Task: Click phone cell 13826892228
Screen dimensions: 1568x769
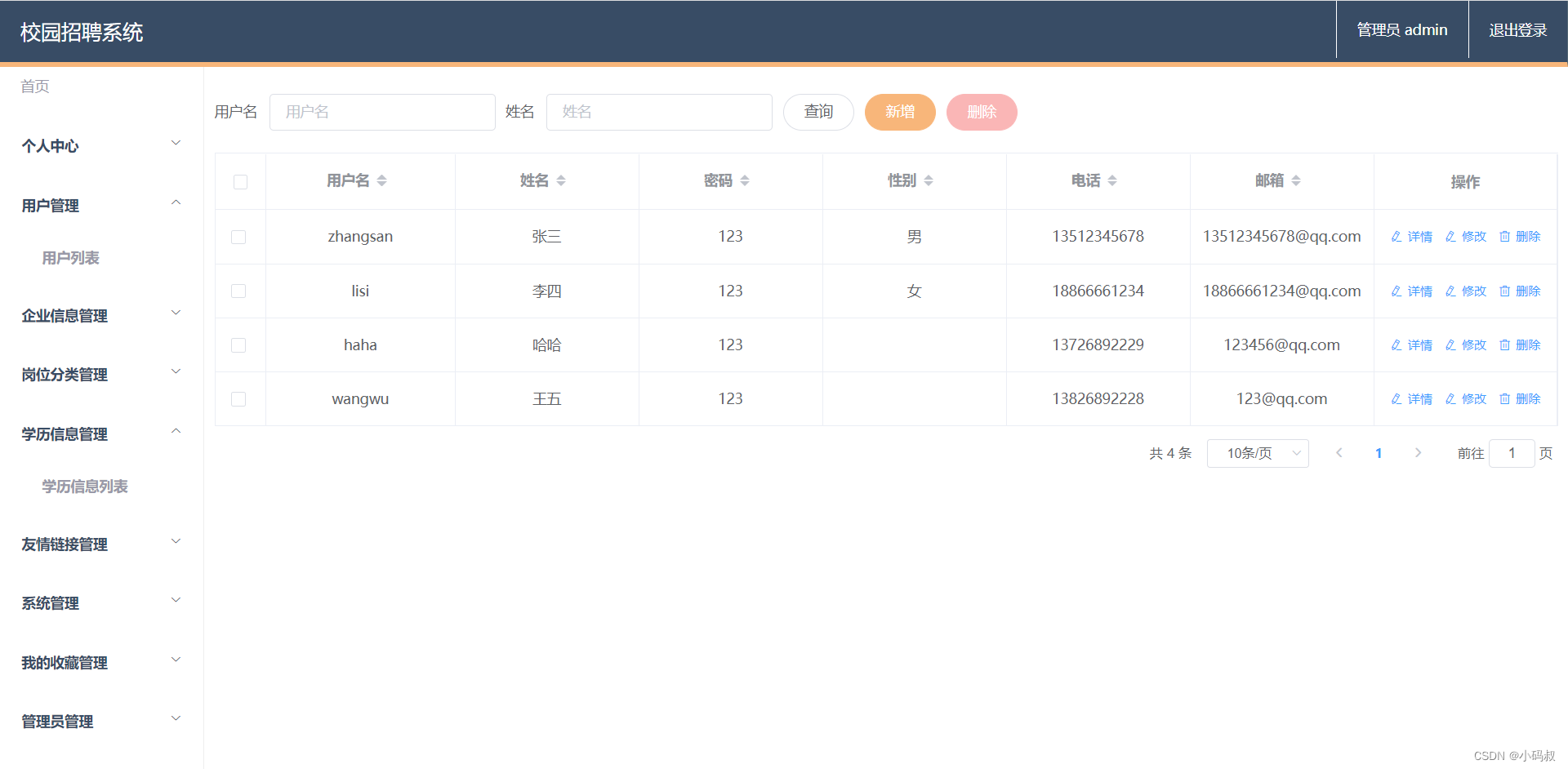Action: (1098, 399)
